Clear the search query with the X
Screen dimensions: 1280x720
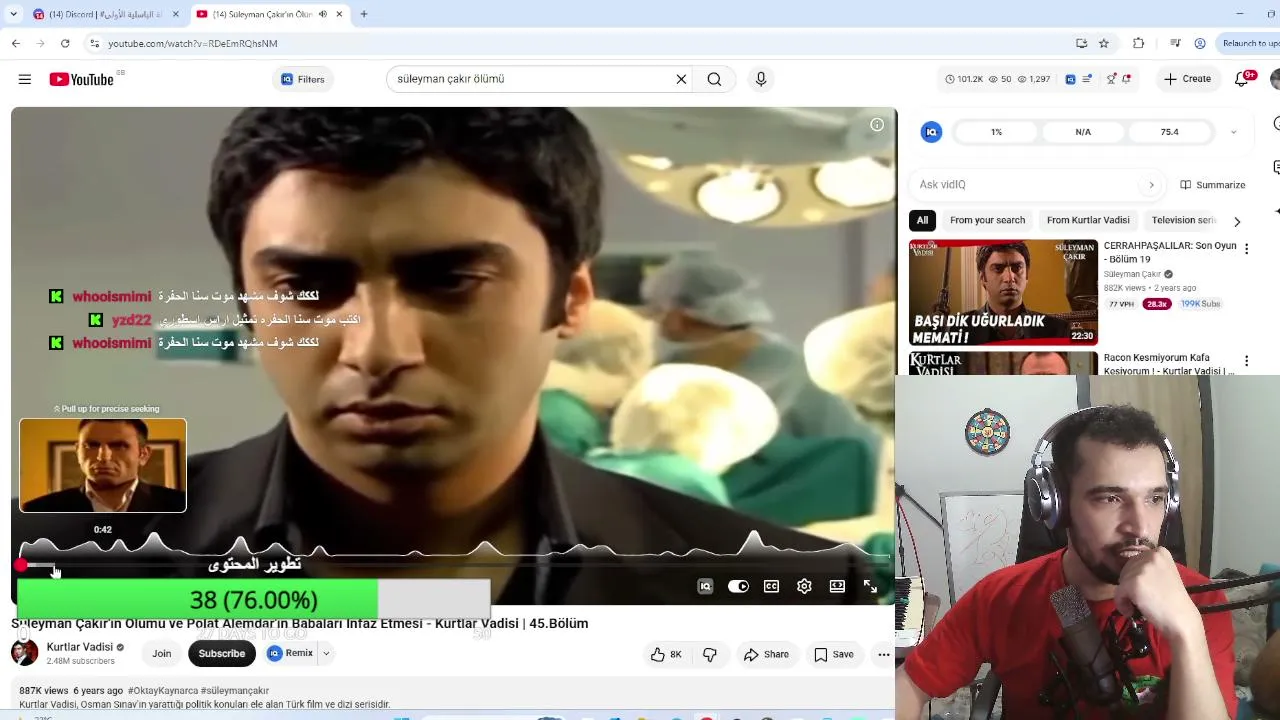pos(681,79)
